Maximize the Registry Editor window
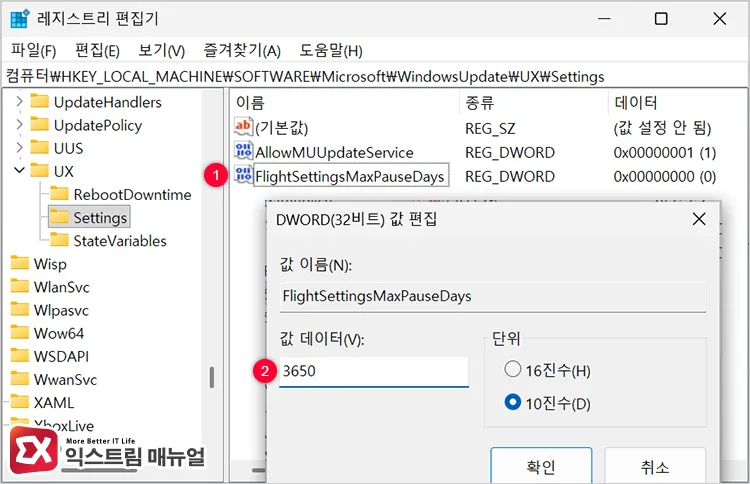 [x=661, y=19]
